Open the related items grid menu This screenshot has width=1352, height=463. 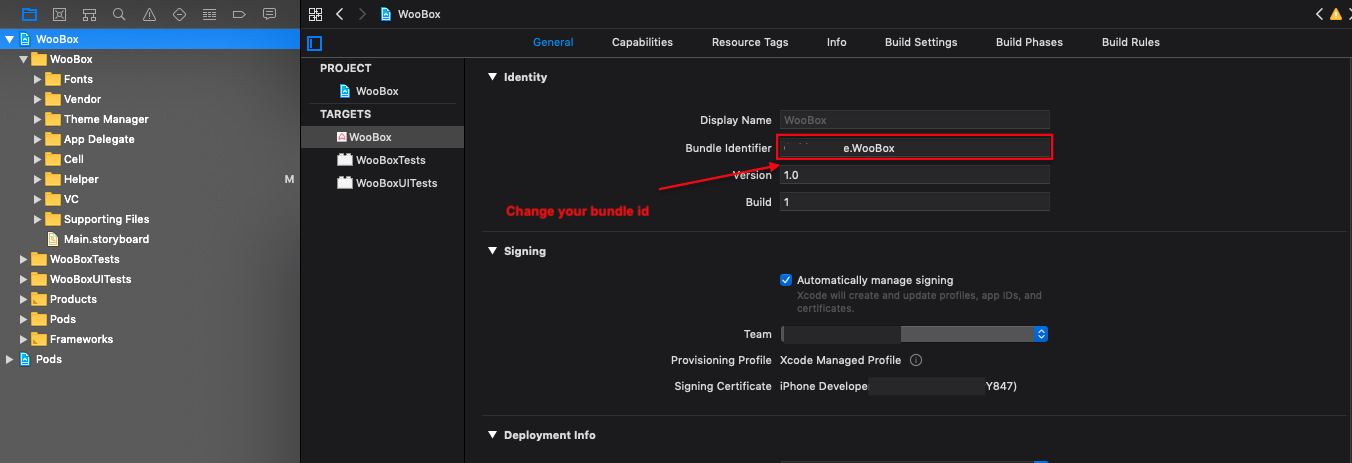315,14
